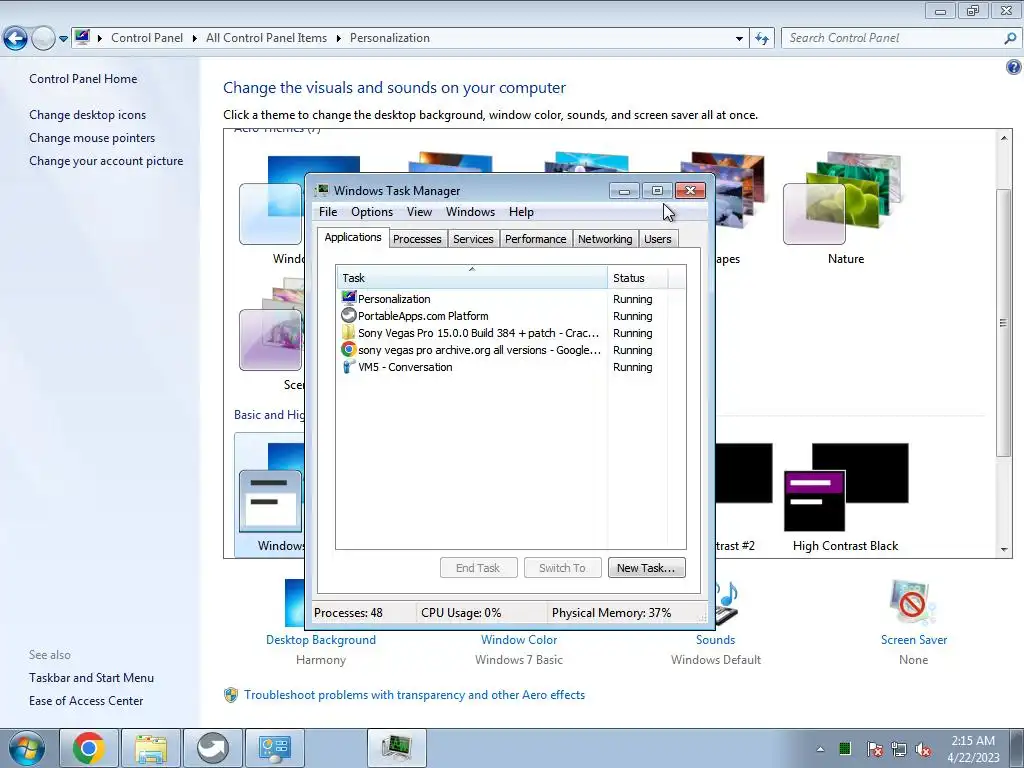Image resolution: width=1024 pixels, height=768 pixels.
Task: Open Troubleshoot problems with transparency link
Action: click(414, 695)
